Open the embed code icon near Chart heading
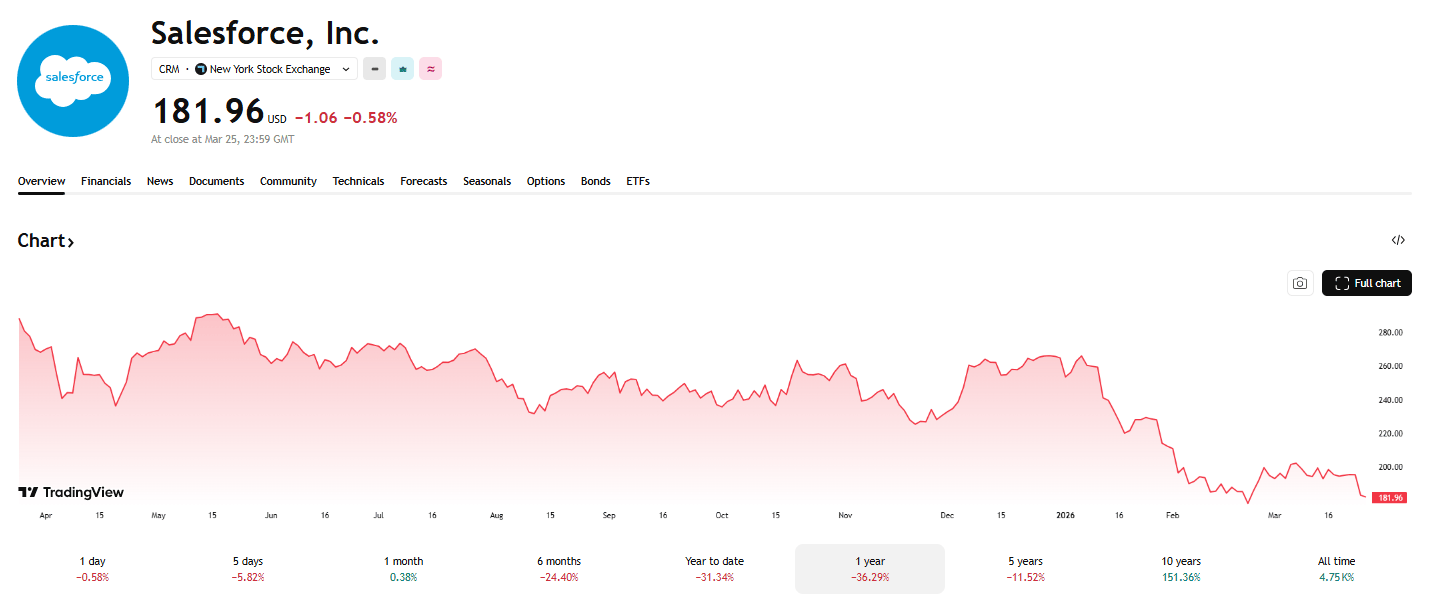Image resolution: width=1438 pixels, height=613 pixels. coord(1398,240)
